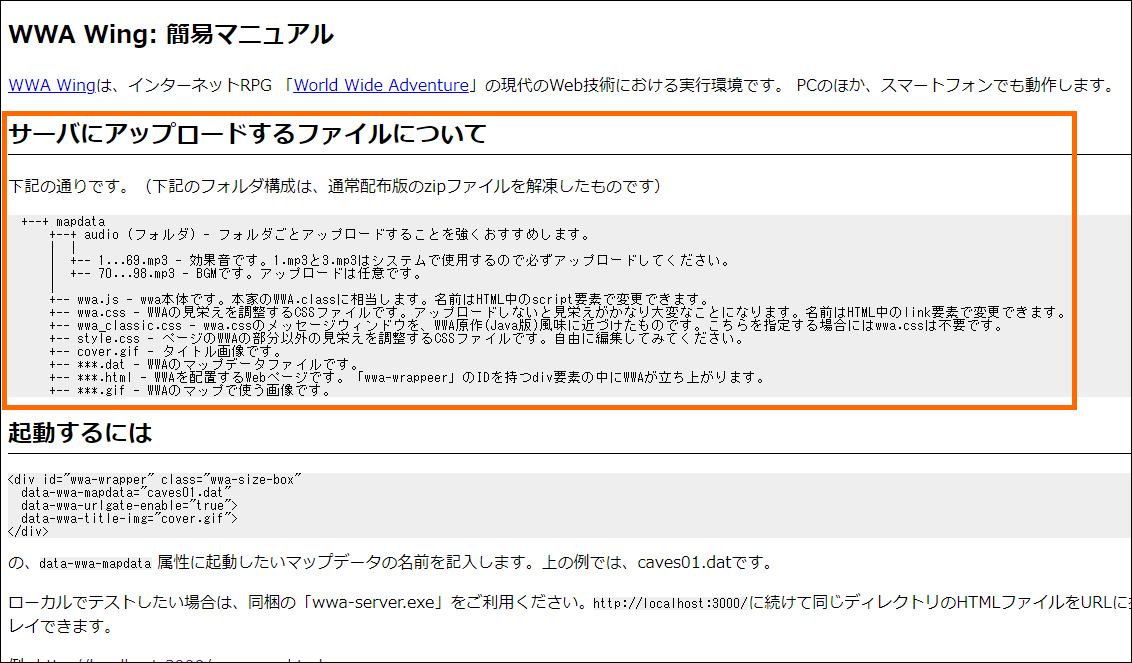
Task: Click the heading '起動するには'
Action: pyautogui.click(x=80, y=433)
